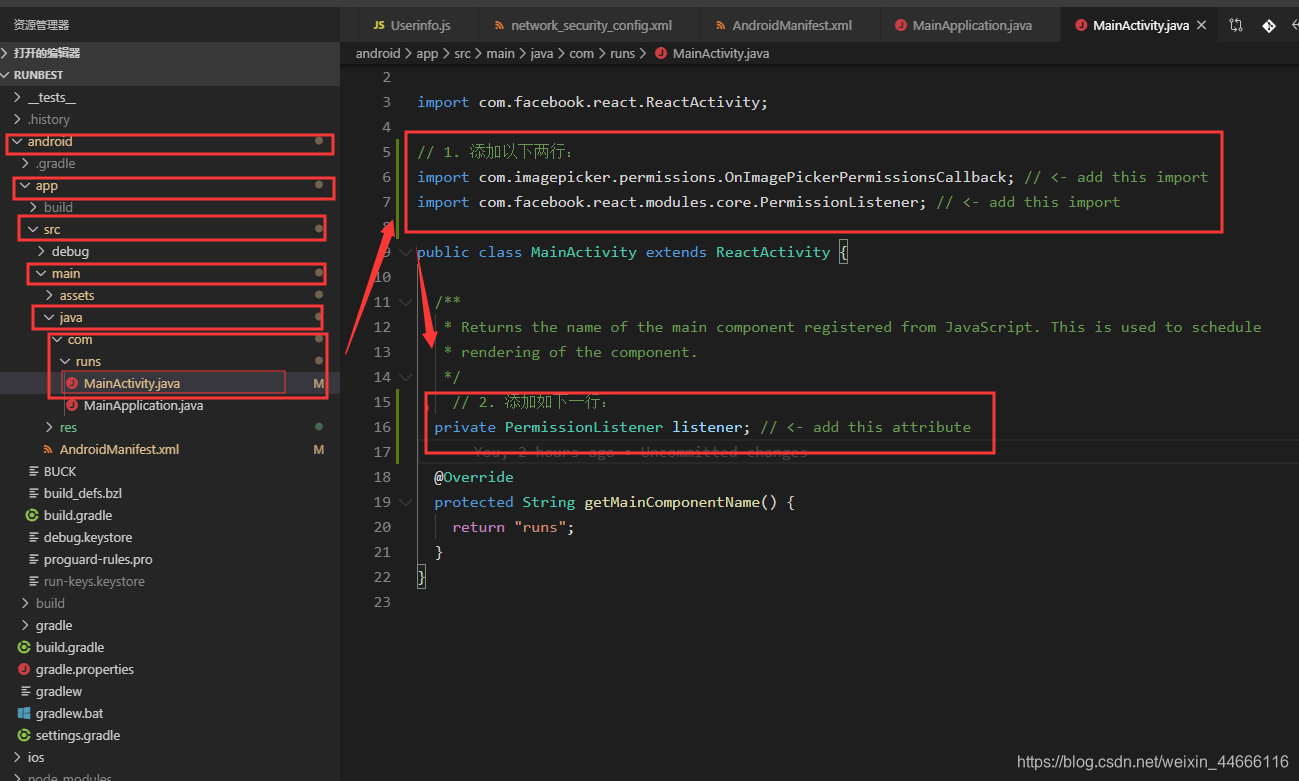Open AndroidManifest.xml in the file tree
This screenshot has height=781, width=1299.
(170, 449)
